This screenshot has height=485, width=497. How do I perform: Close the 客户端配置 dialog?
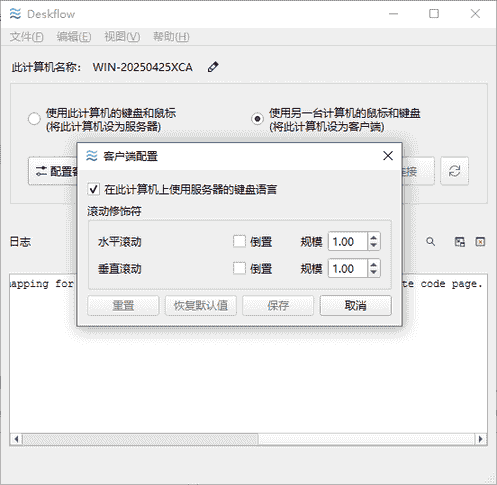click(388, 156)
